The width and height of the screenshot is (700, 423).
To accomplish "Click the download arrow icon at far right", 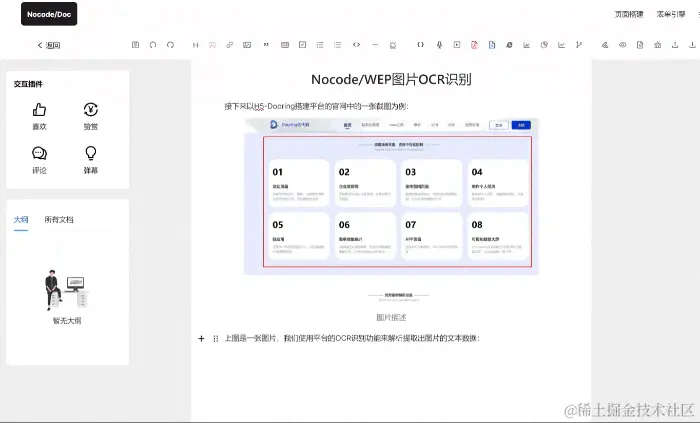I will (692, 45).
